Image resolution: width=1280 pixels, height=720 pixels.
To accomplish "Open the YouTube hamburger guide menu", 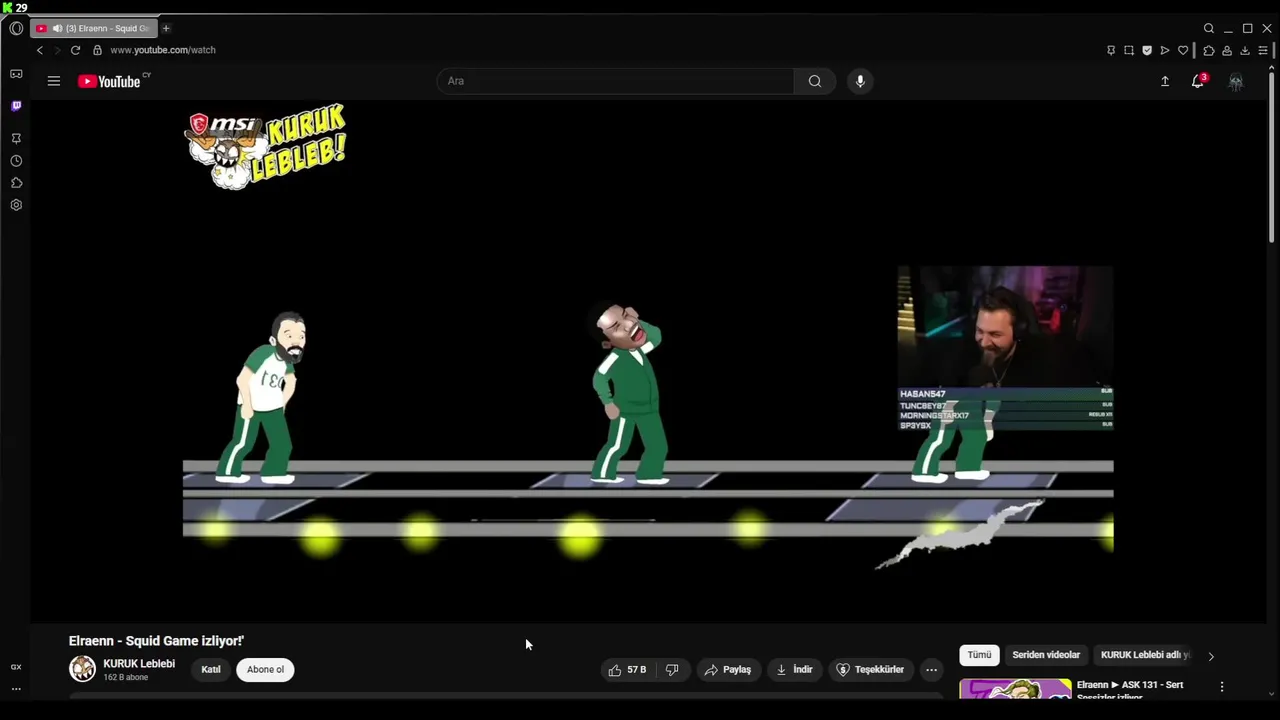I will tap(54, 81).
